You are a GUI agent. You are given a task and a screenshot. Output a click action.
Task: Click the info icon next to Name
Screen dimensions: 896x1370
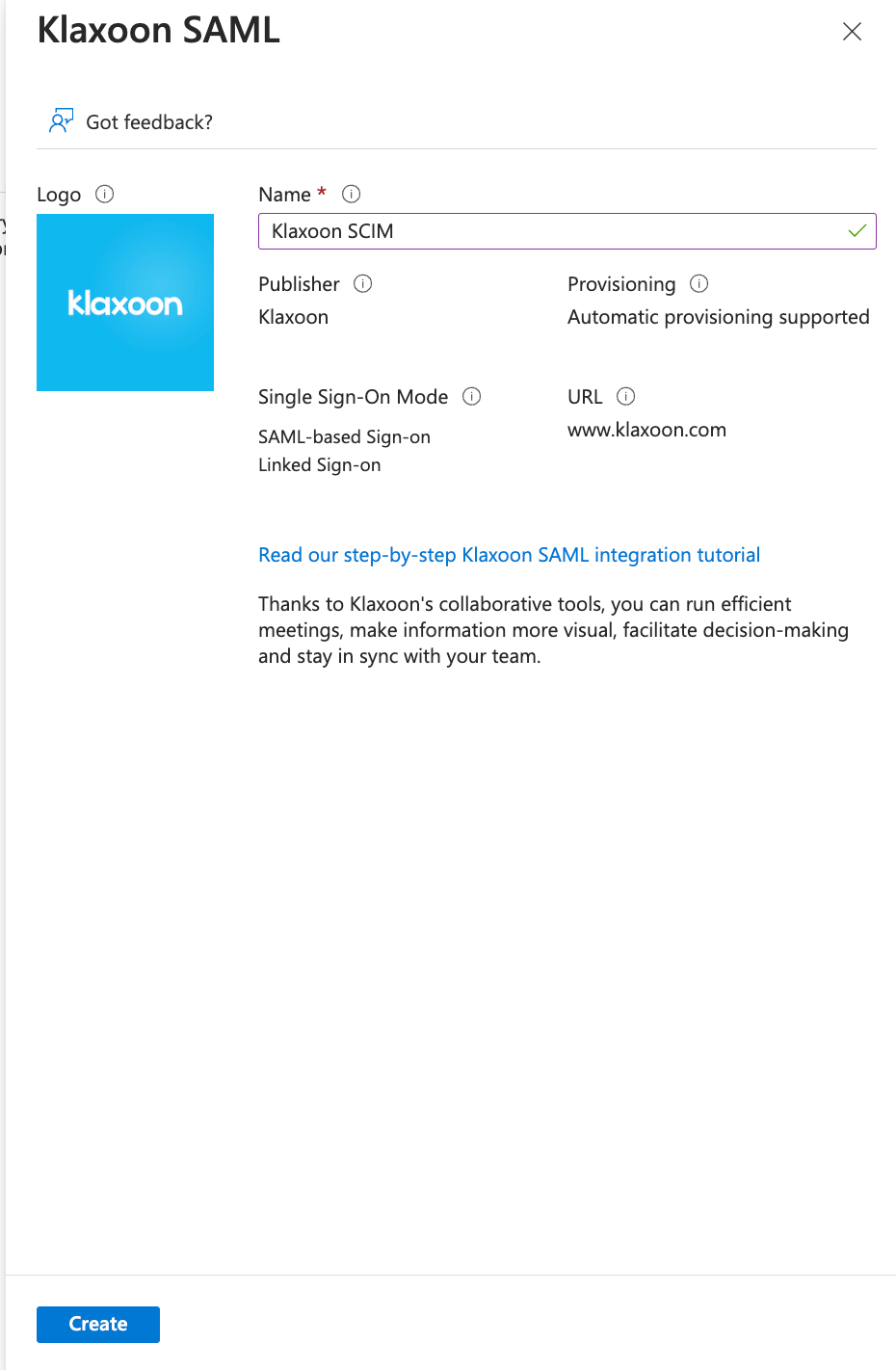click(x=352, y=194)
